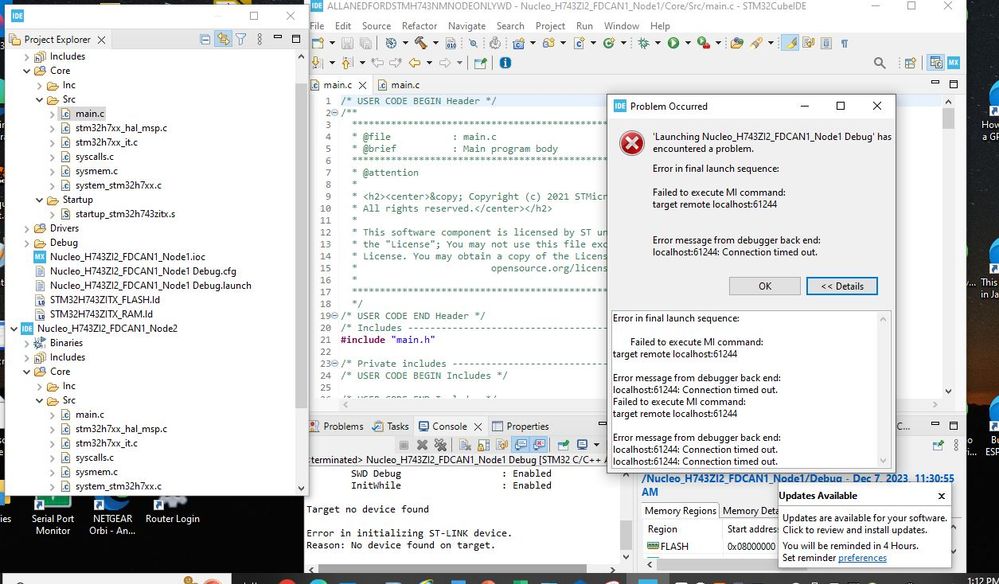Click the << Details button

tap(842, 286)
